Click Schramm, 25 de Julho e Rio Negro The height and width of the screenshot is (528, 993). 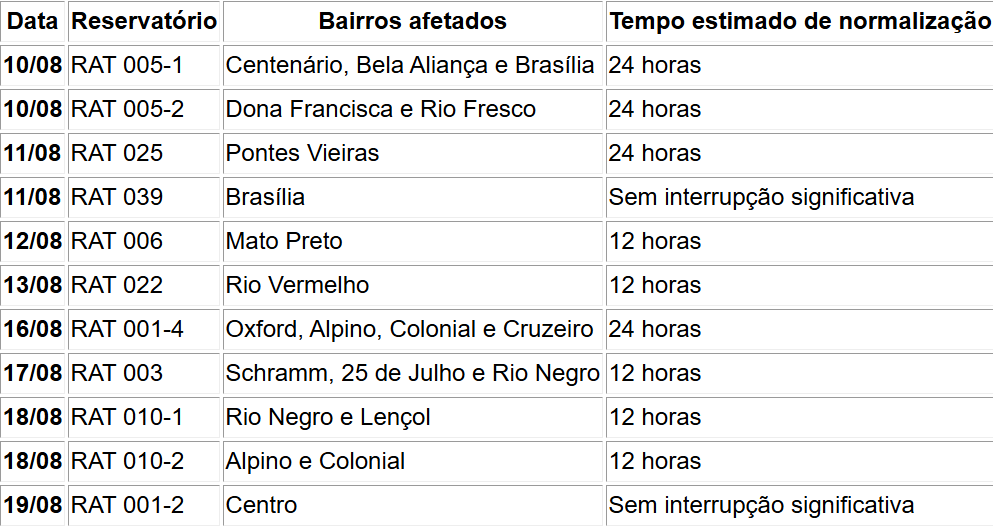point(413,374)
